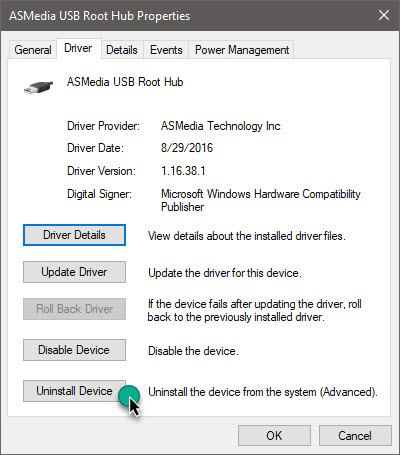Click 'View details about the installed driver files' text
Screen dimensions: 400x455
(x=247, y=236)
